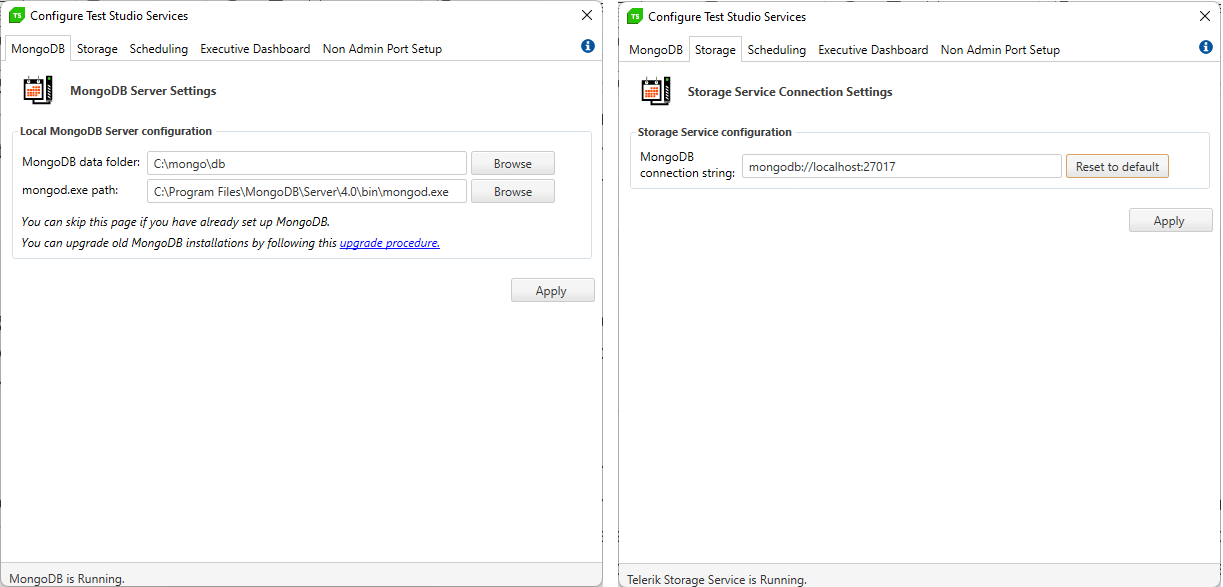Click the 'MongoDB data folder:' label
1223x587 pixels.
pyautogui.click(x=81, y=162)
